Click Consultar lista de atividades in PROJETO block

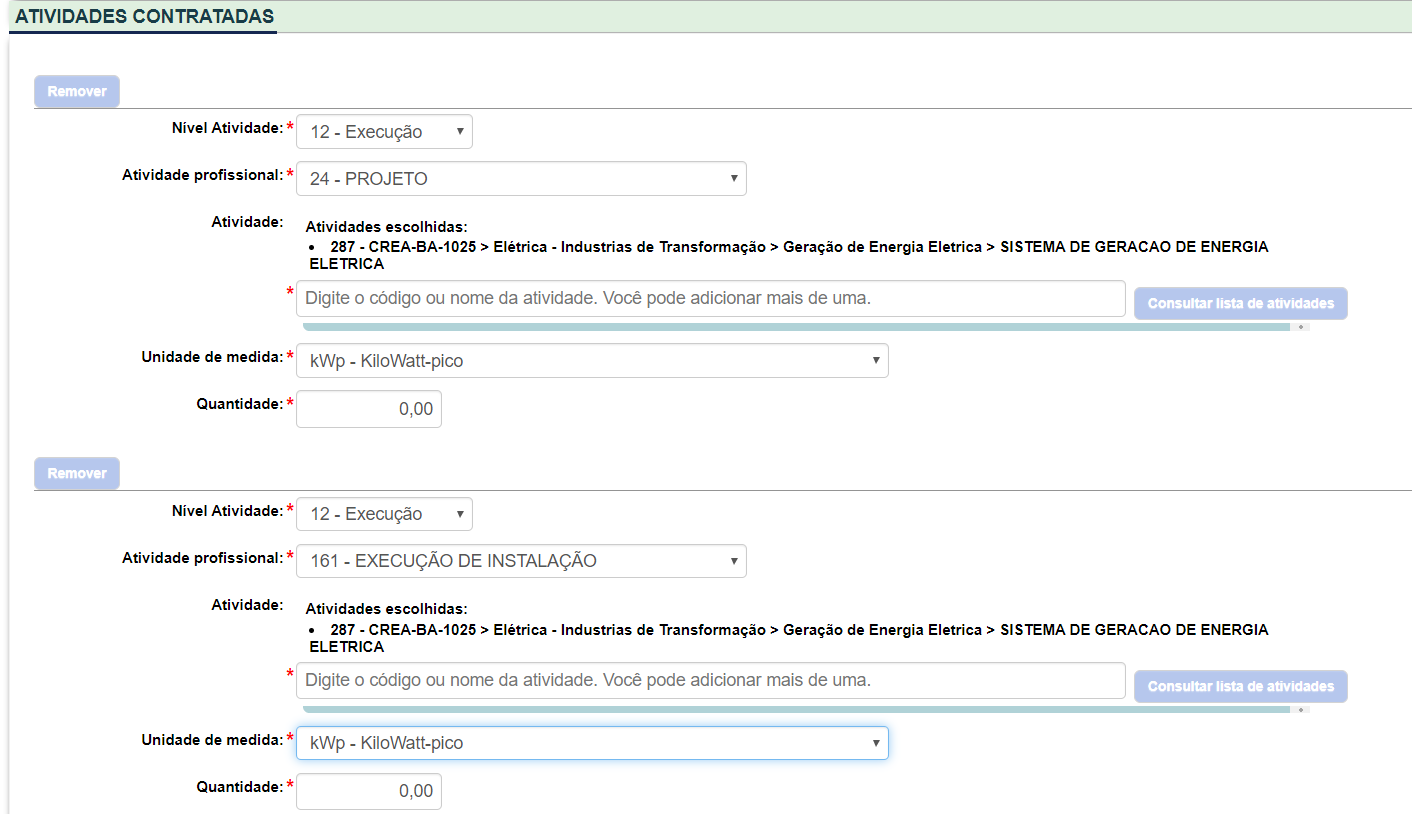pos(1240,303)
